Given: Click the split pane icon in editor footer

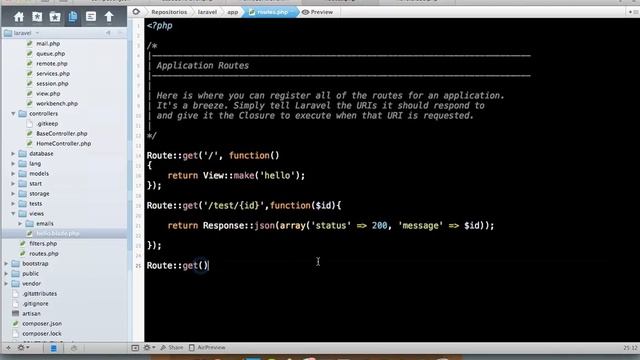Looking at the screenshot, I should [x=135, y=348].
